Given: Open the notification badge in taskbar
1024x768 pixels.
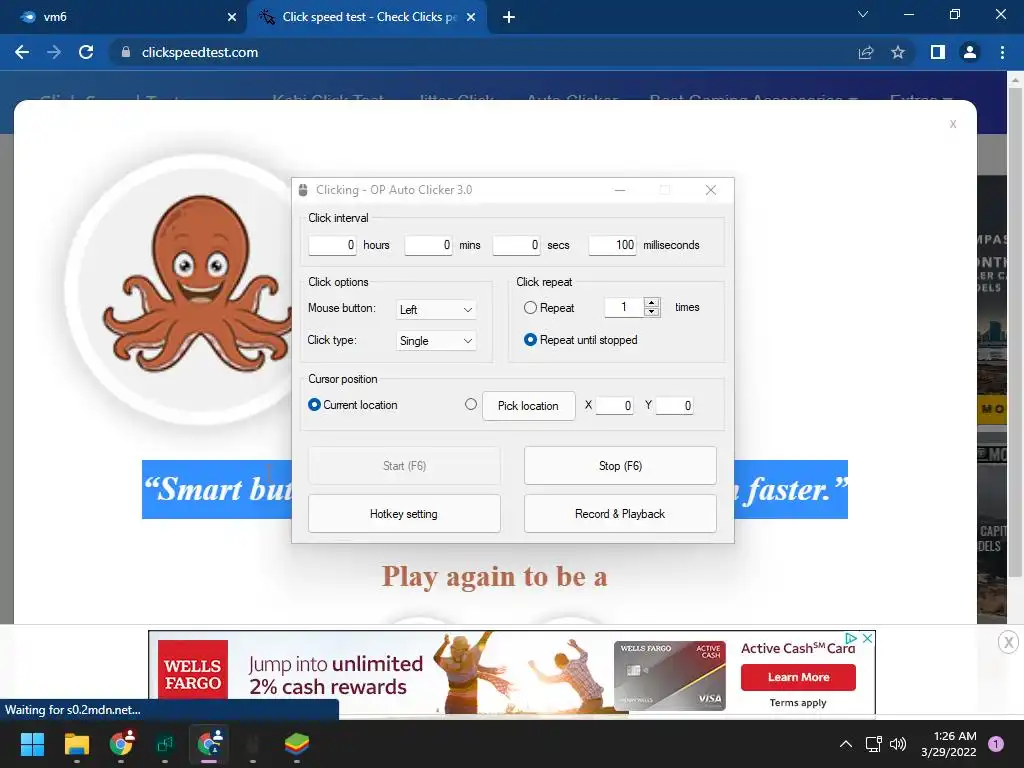Looking at the screenshot, I should click(996, 744).
